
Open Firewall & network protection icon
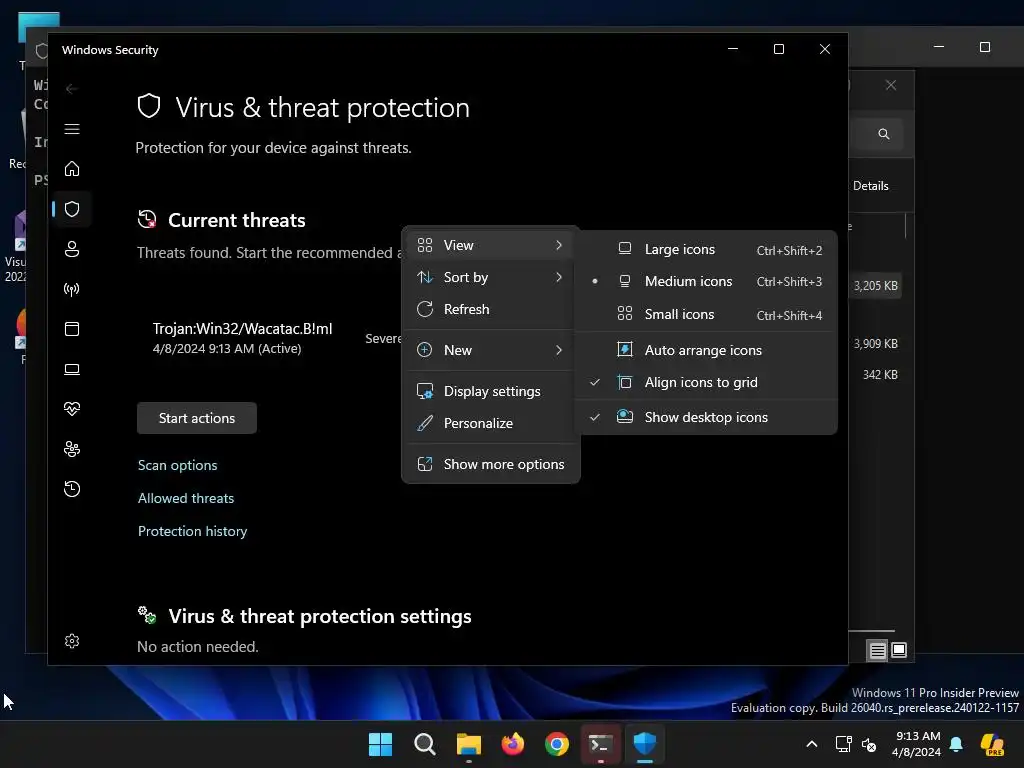(72, 289)
